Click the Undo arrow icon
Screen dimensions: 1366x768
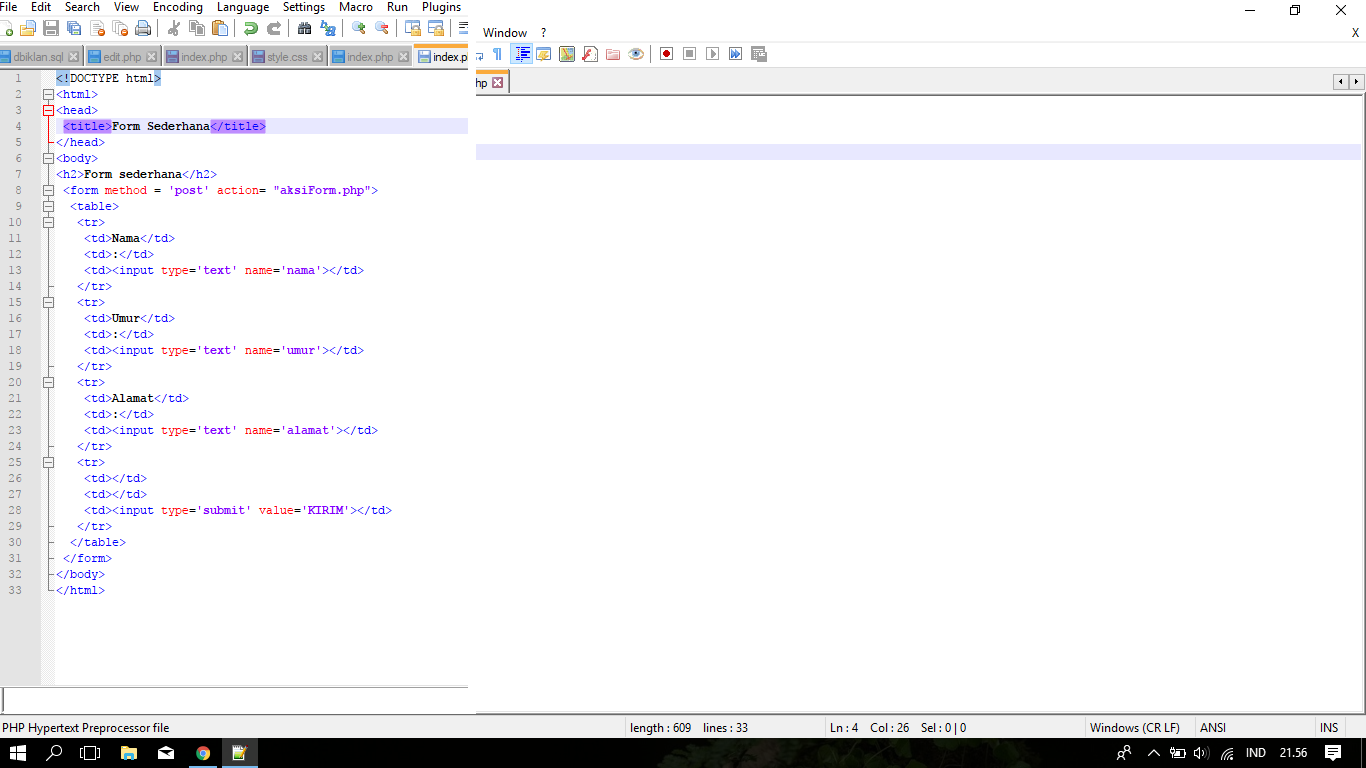click(x=251, y=28)
